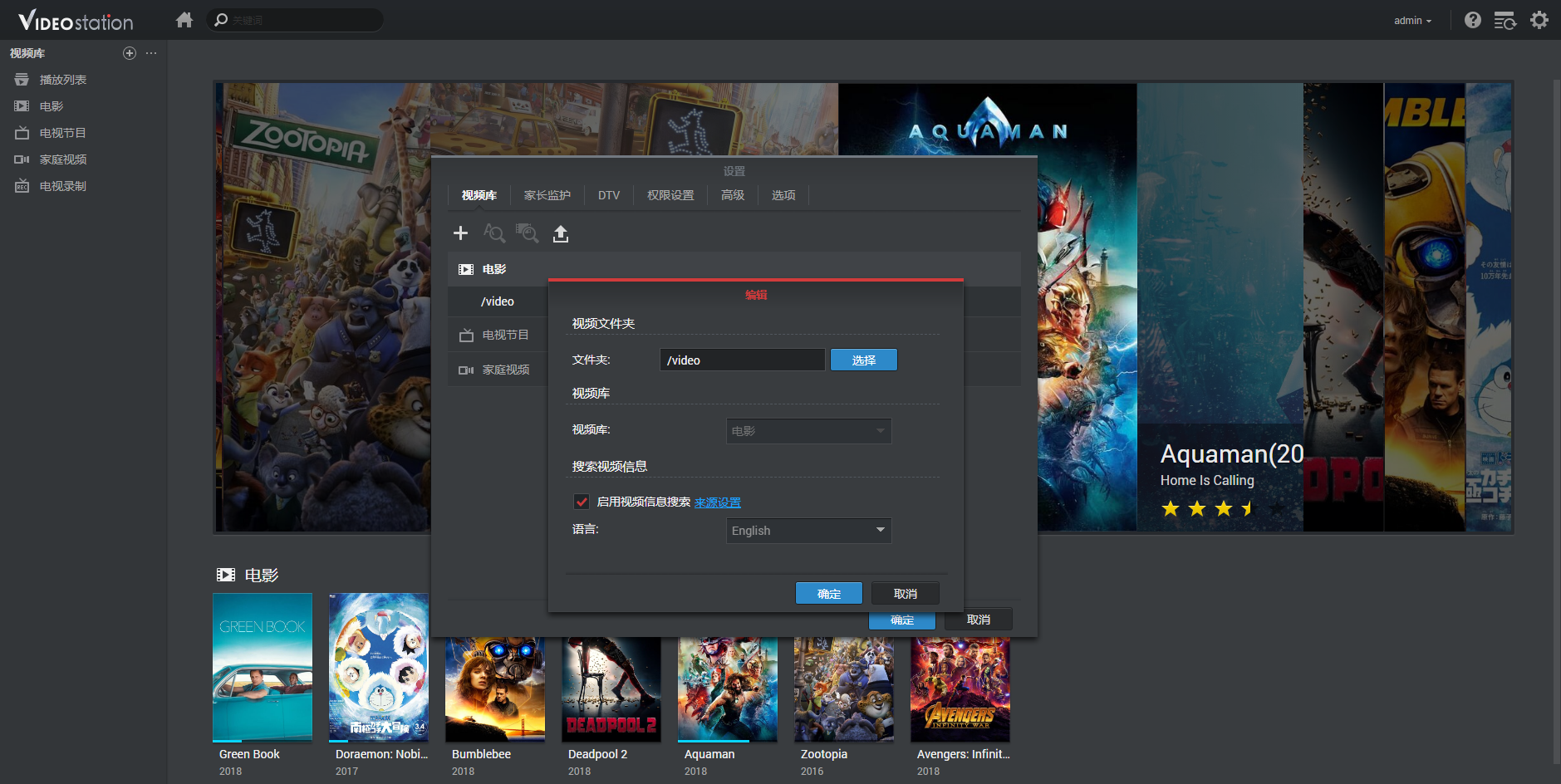This screenshot has width=1561, height=784.
Task: Open Aquaman poster thumbnail
Action: (728, 689)
